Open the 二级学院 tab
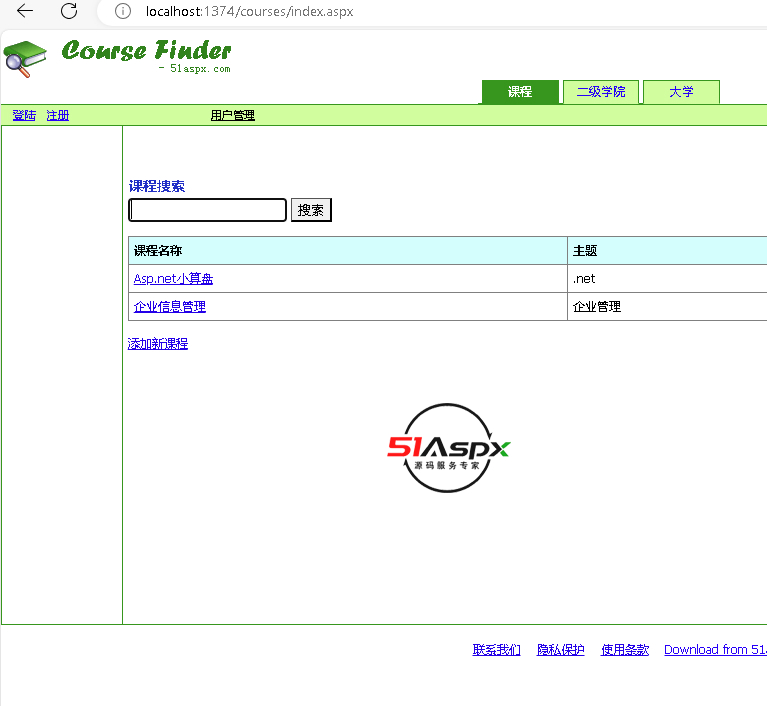 click(601, 92)
